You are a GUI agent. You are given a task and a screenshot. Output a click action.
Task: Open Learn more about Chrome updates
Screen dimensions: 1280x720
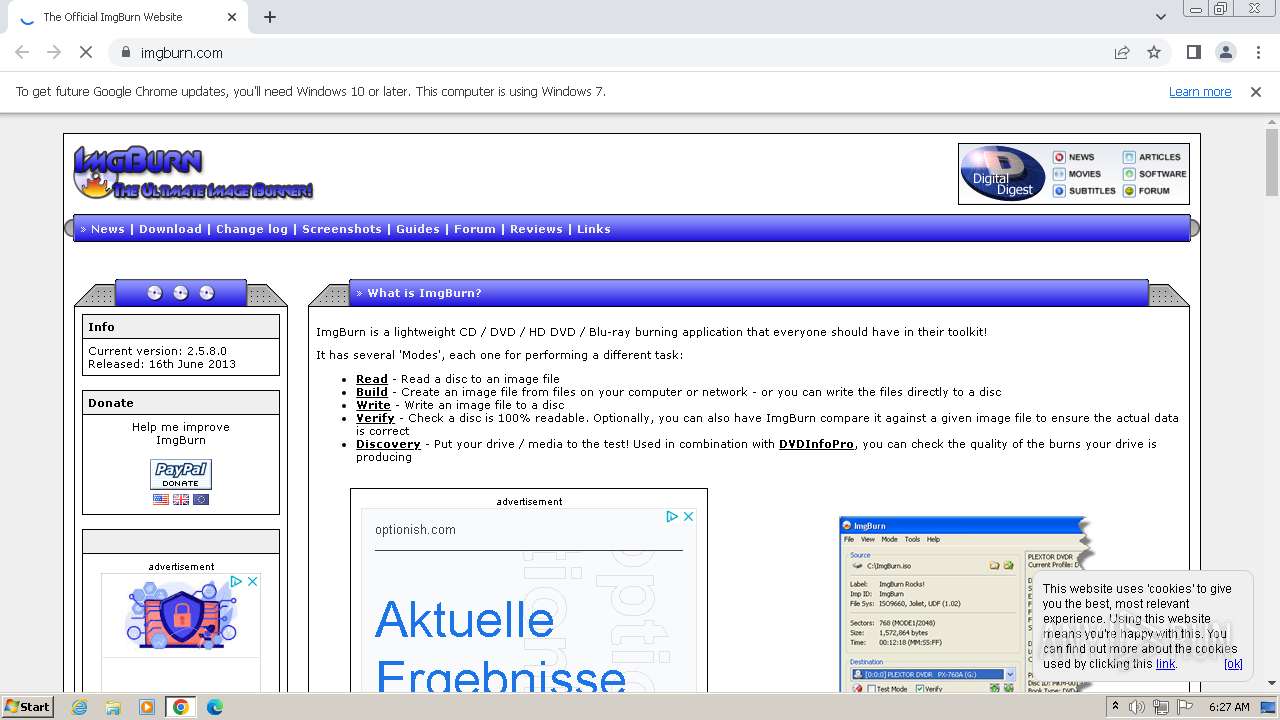[x=1200, y=92]
